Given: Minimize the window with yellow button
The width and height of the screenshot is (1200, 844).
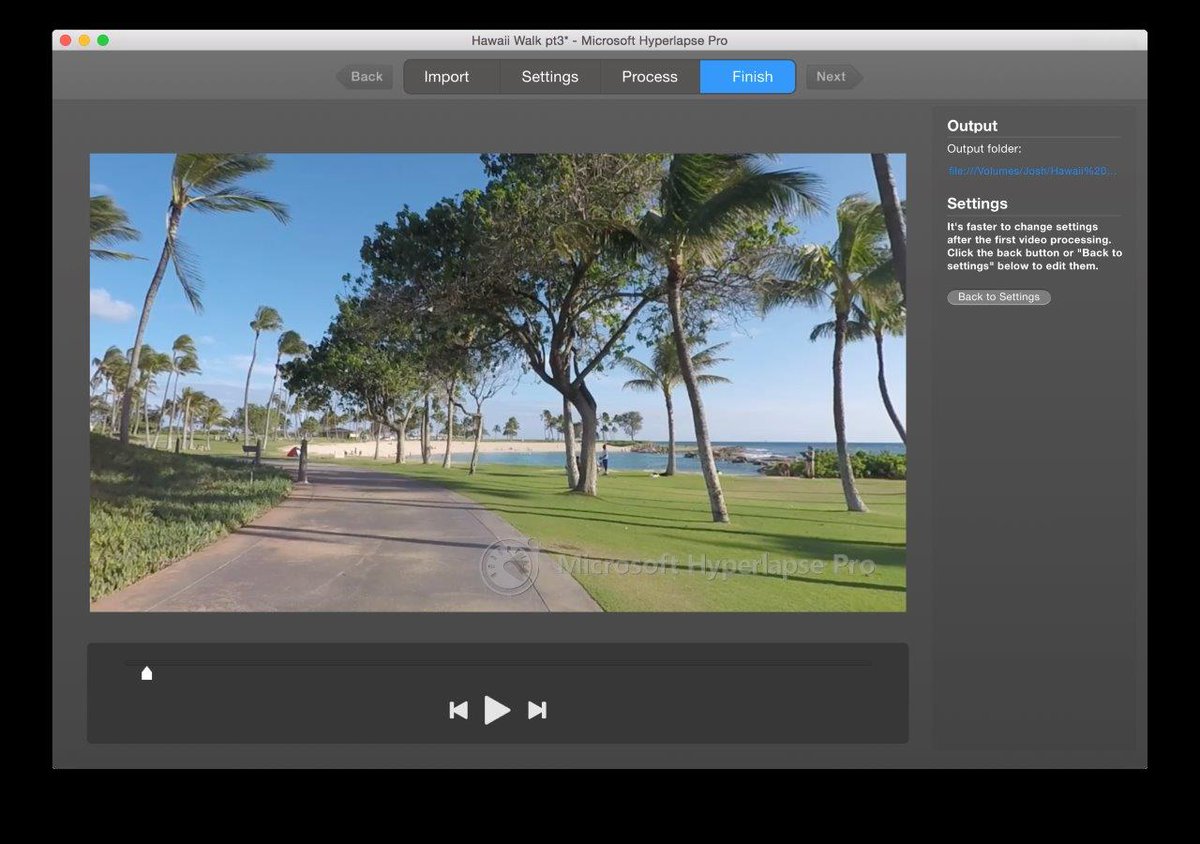Looking at the screenshot, I should (84, 40).
